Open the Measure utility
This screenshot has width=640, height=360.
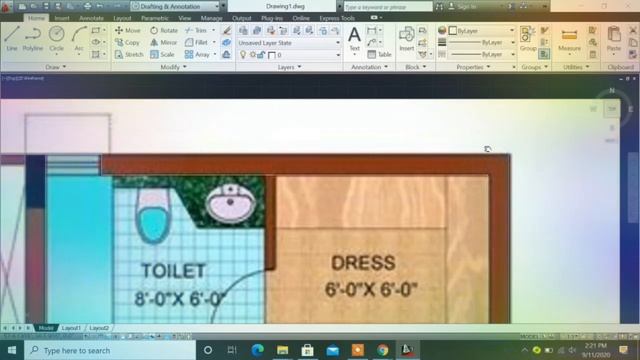569,39
